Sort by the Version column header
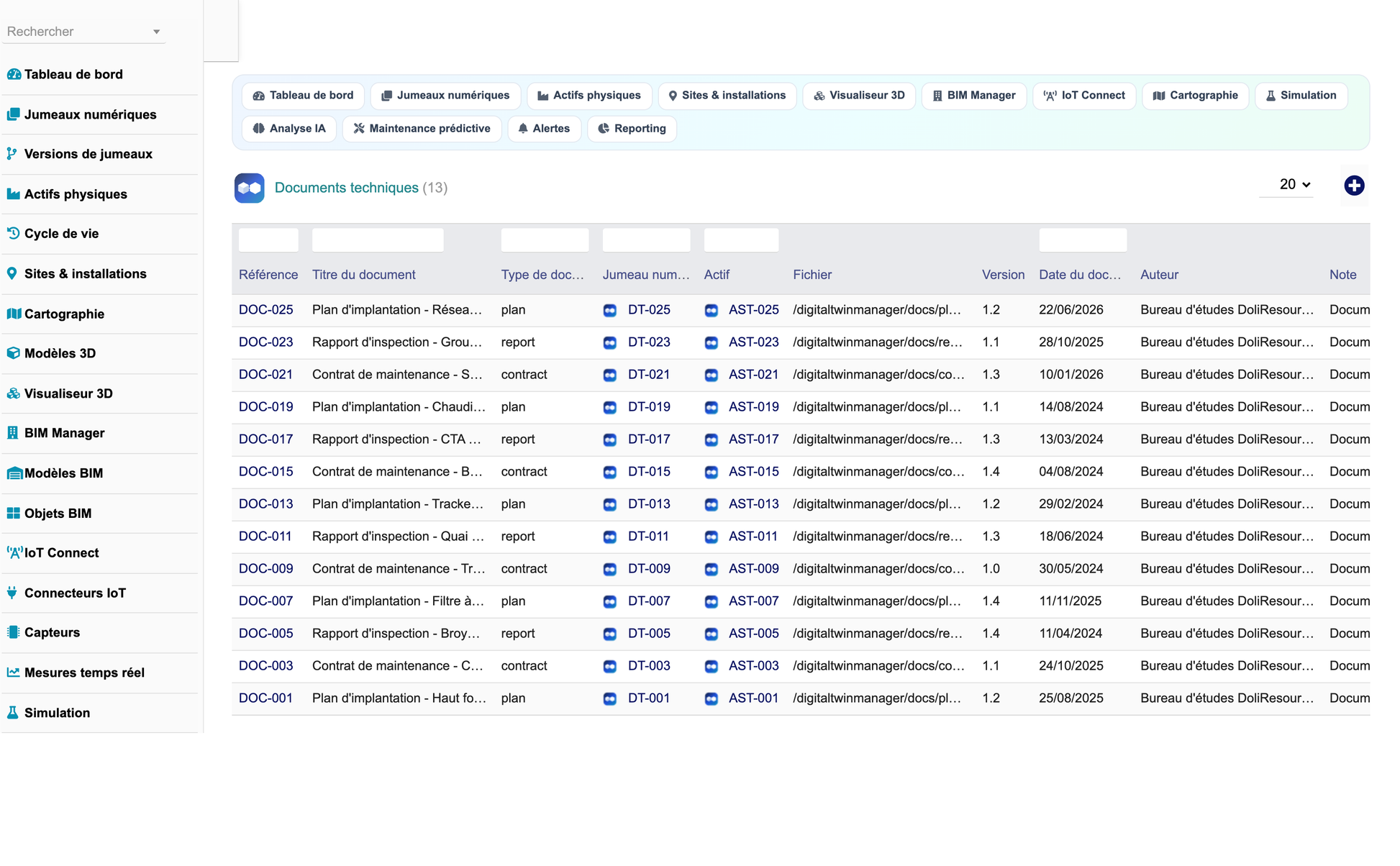The image size is (1400, 866). [x=1003, y=275]
